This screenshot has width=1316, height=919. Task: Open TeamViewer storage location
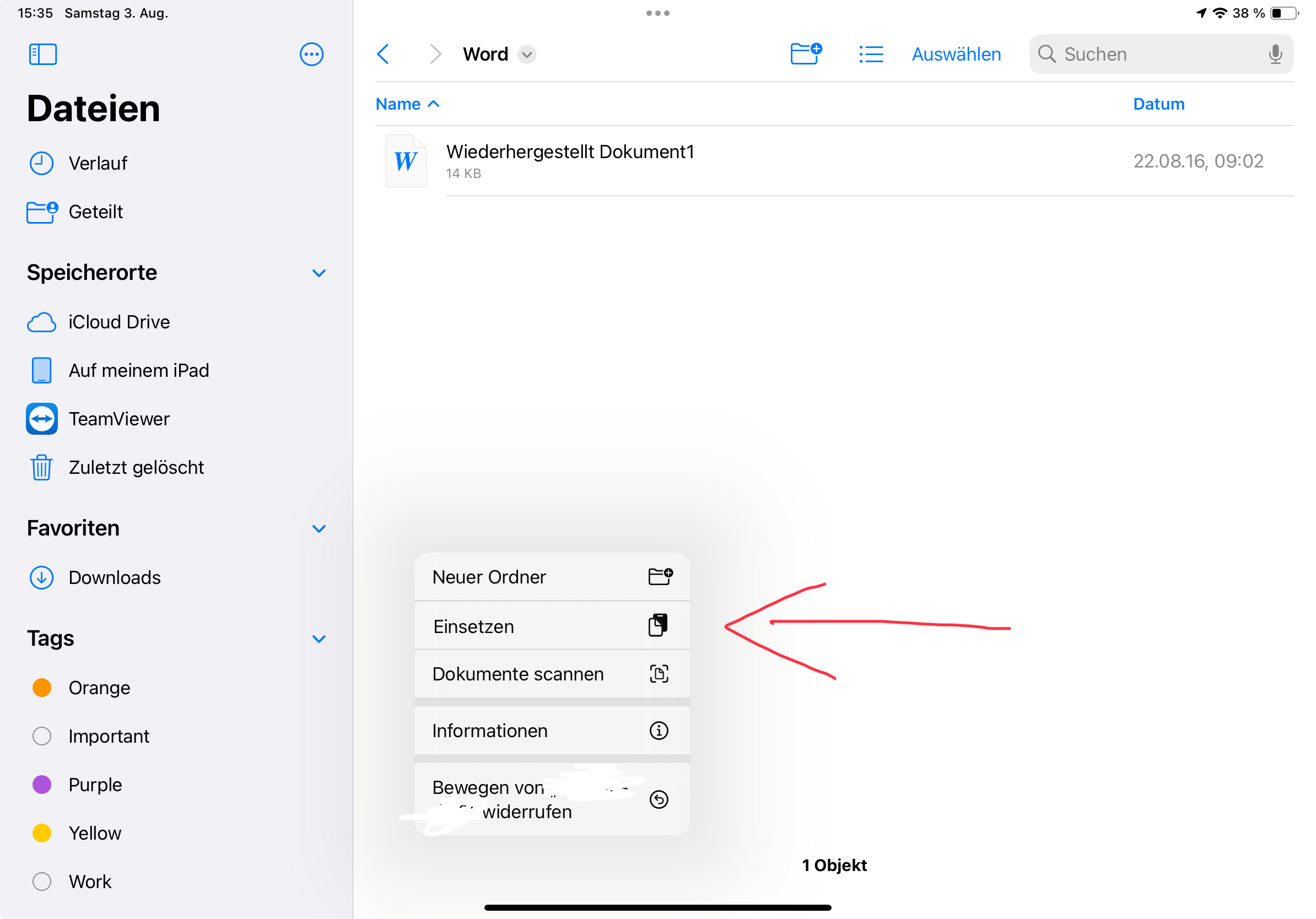click(118, 419)
